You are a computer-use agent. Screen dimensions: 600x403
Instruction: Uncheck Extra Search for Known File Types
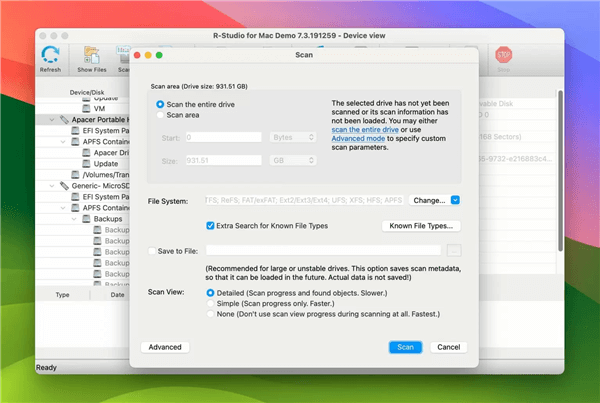(x=210, y=226)
